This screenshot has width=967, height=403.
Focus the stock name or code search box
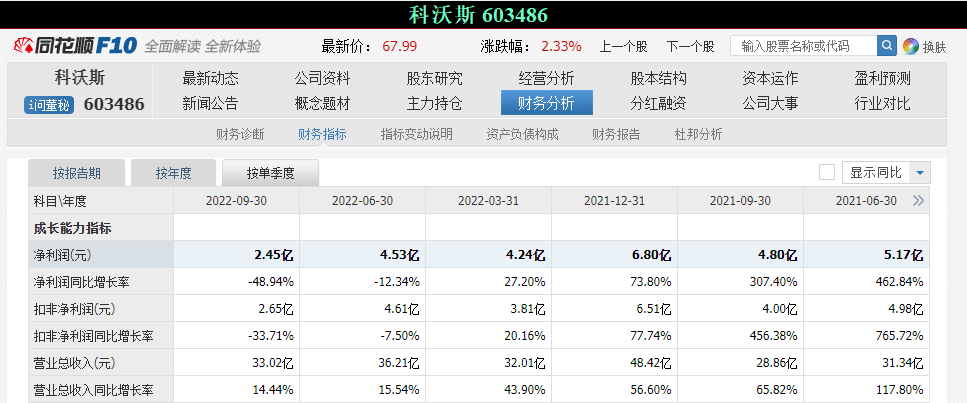click(804, 46)
